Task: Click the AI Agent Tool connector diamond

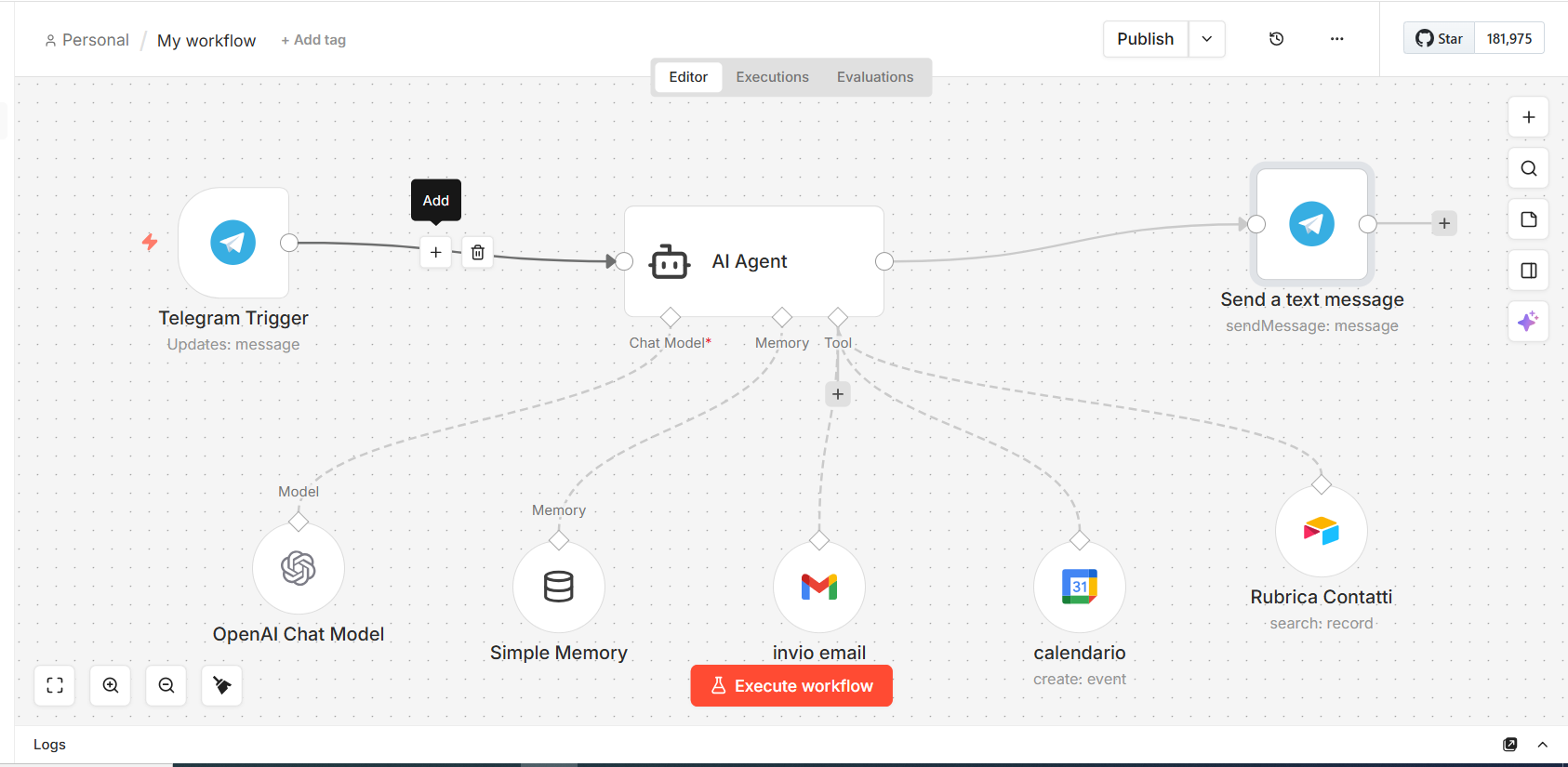Action: point(838,318)
